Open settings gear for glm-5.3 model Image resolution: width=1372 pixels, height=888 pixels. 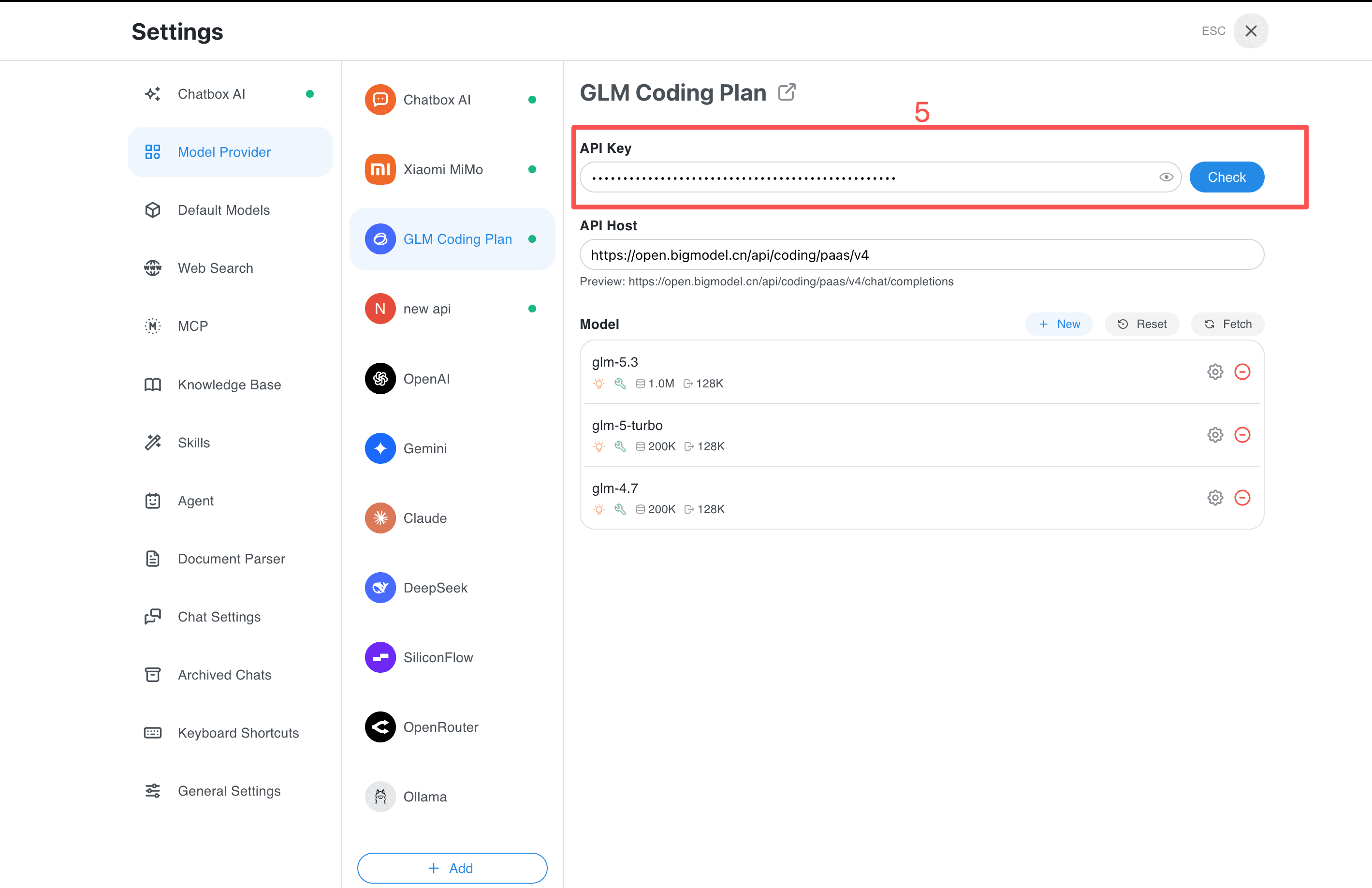(x=1215, y=372)
